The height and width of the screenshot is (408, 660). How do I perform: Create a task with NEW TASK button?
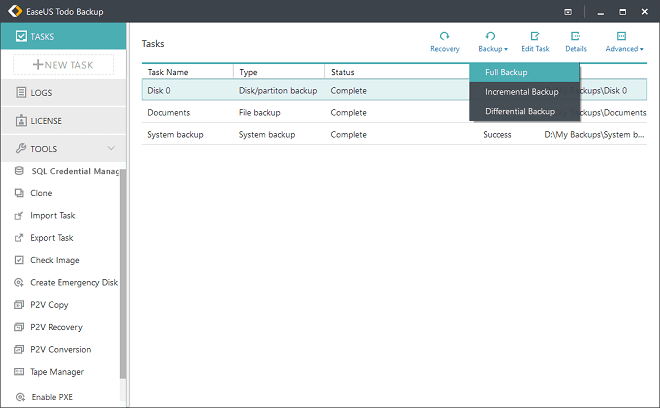pos(64,65)
